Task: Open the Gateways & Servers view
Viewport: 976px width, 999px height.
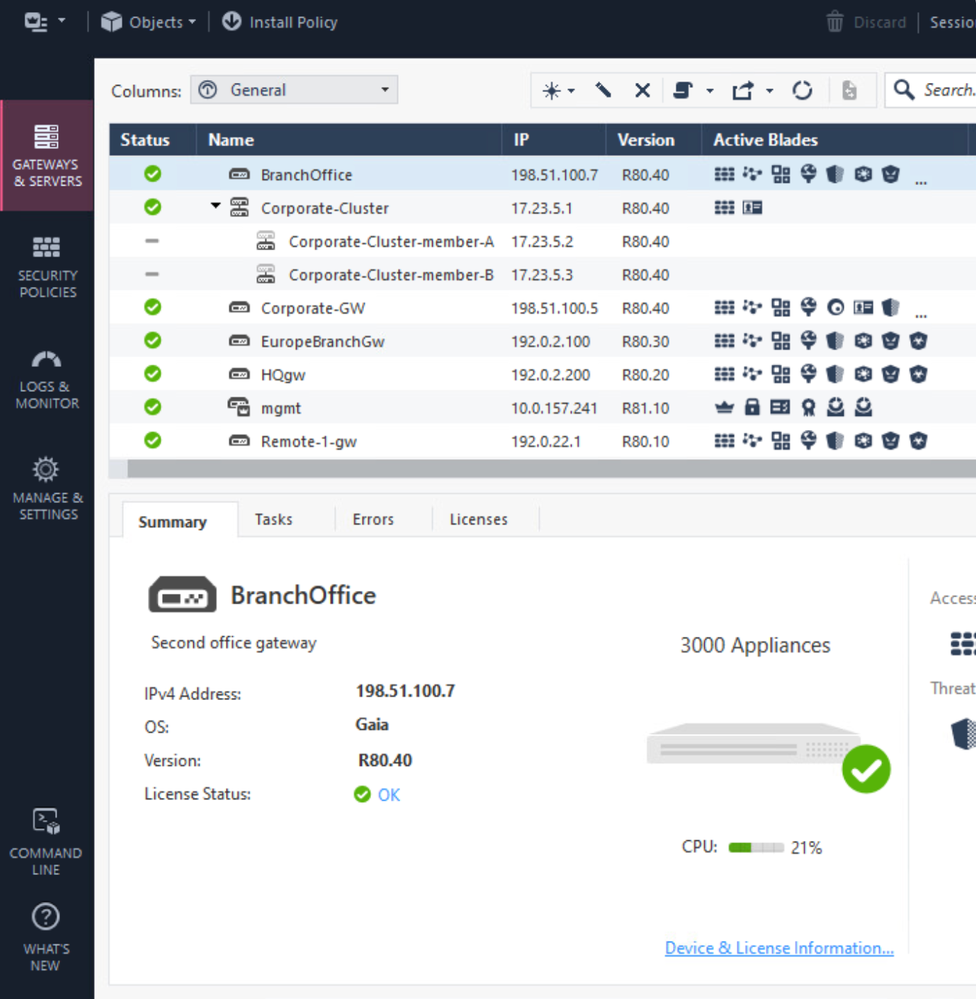Action: [x=47, y=155]
